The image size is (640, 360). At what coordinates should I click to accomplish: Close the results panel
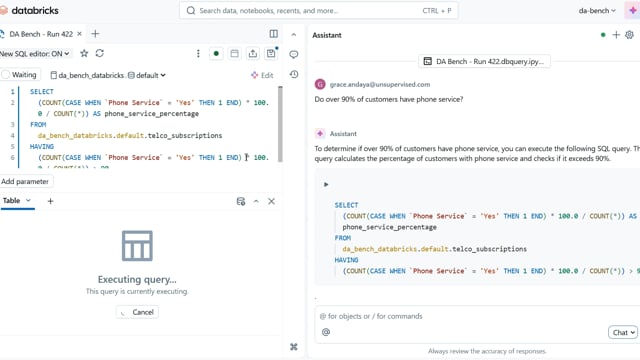click(271, 201)
